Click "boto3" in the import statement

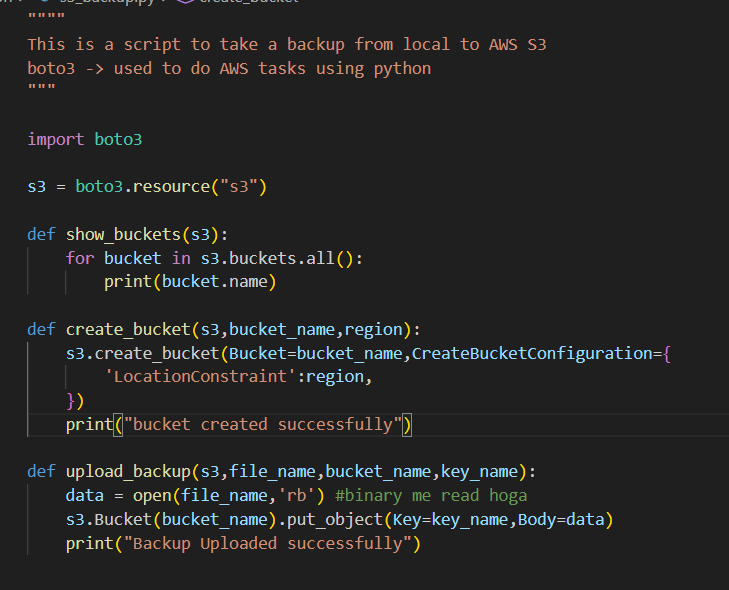click(x=118, y=139)
